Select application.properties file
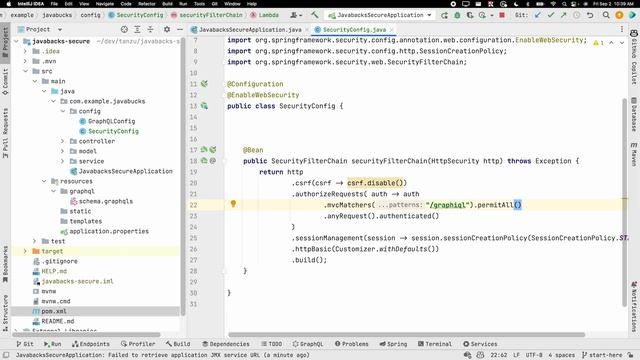The width and height of the screenshot is (640, 360). pos(104,231)
